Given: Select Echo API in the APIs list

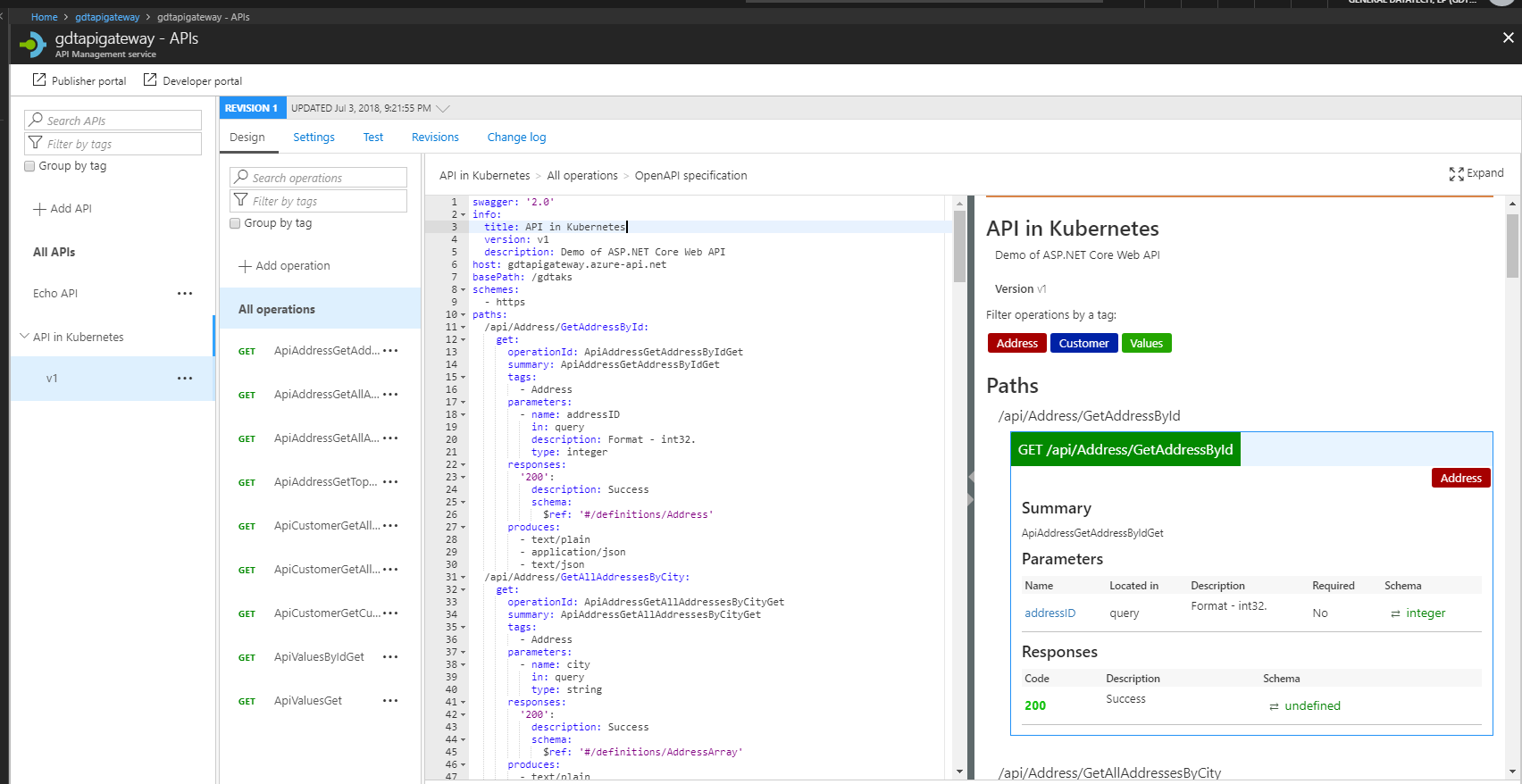Looking at the screenshot, I should pos(55,293).
